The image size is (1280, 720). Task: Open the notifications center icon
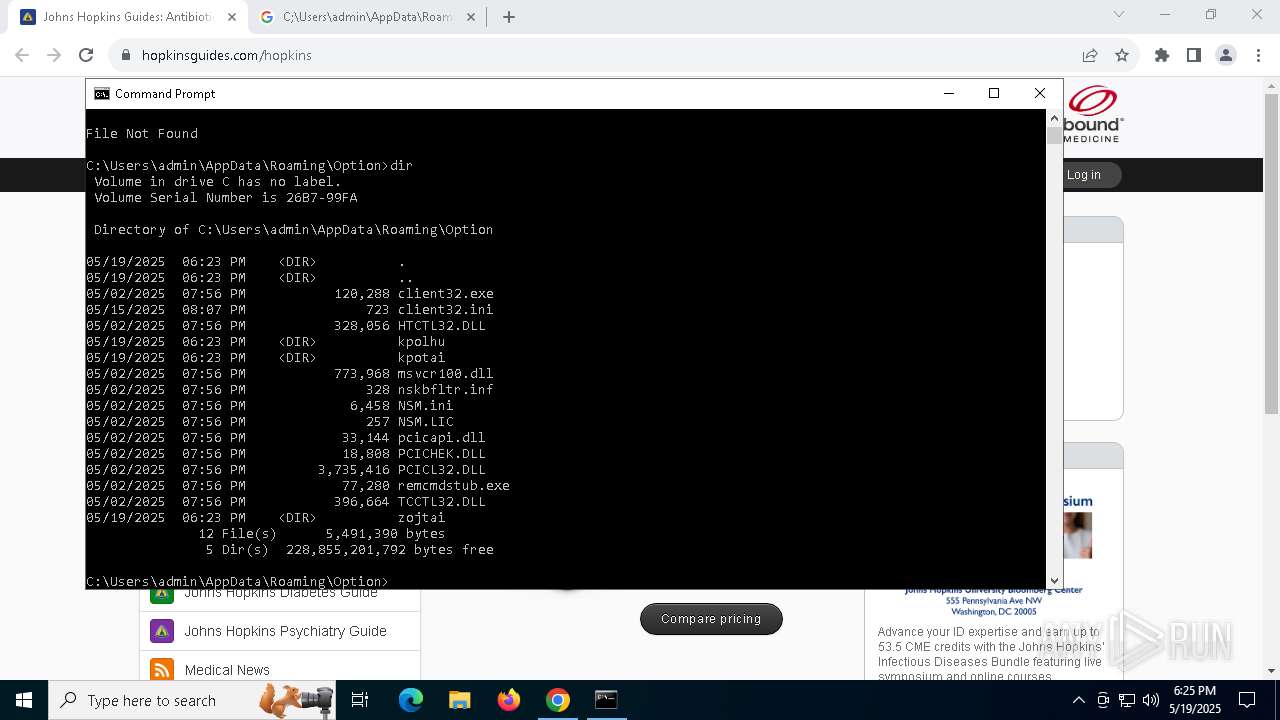pos(1247,700)
